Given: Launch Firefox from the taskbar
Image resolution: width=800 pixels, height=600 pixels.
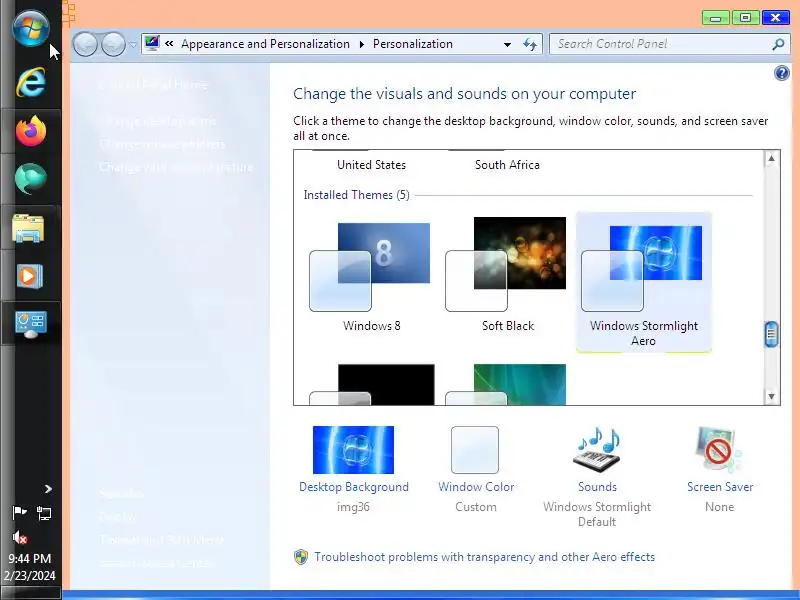Looking at the screenshot, I should (x=31, y=131).
